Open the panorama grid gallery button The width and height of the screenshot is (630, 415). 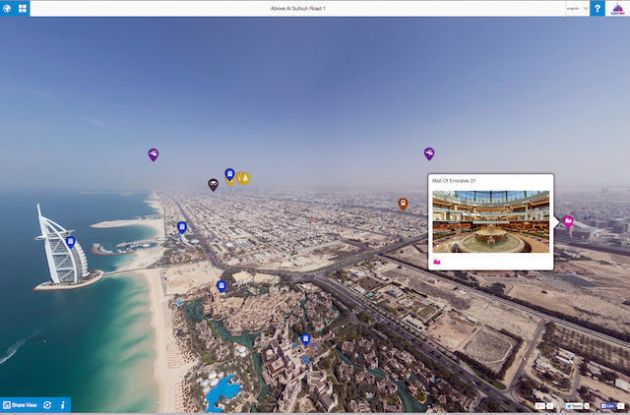pyautogui.click(x=22, y=8)
